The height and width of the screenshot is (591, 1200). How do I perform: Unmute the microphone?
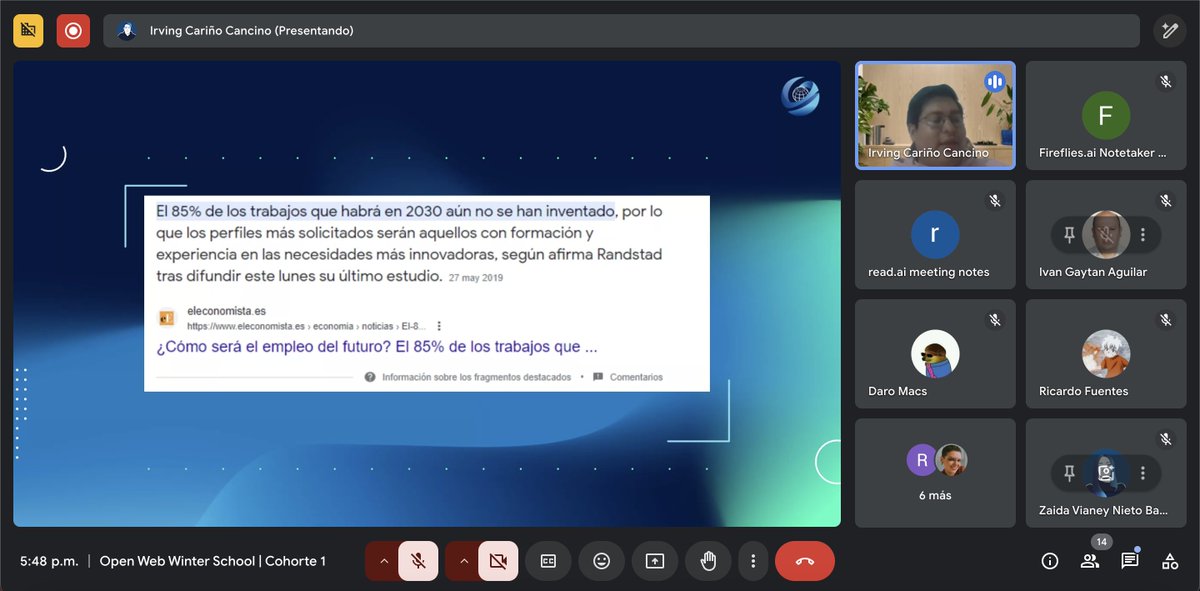pyautogui.click(x=418, y=561)
